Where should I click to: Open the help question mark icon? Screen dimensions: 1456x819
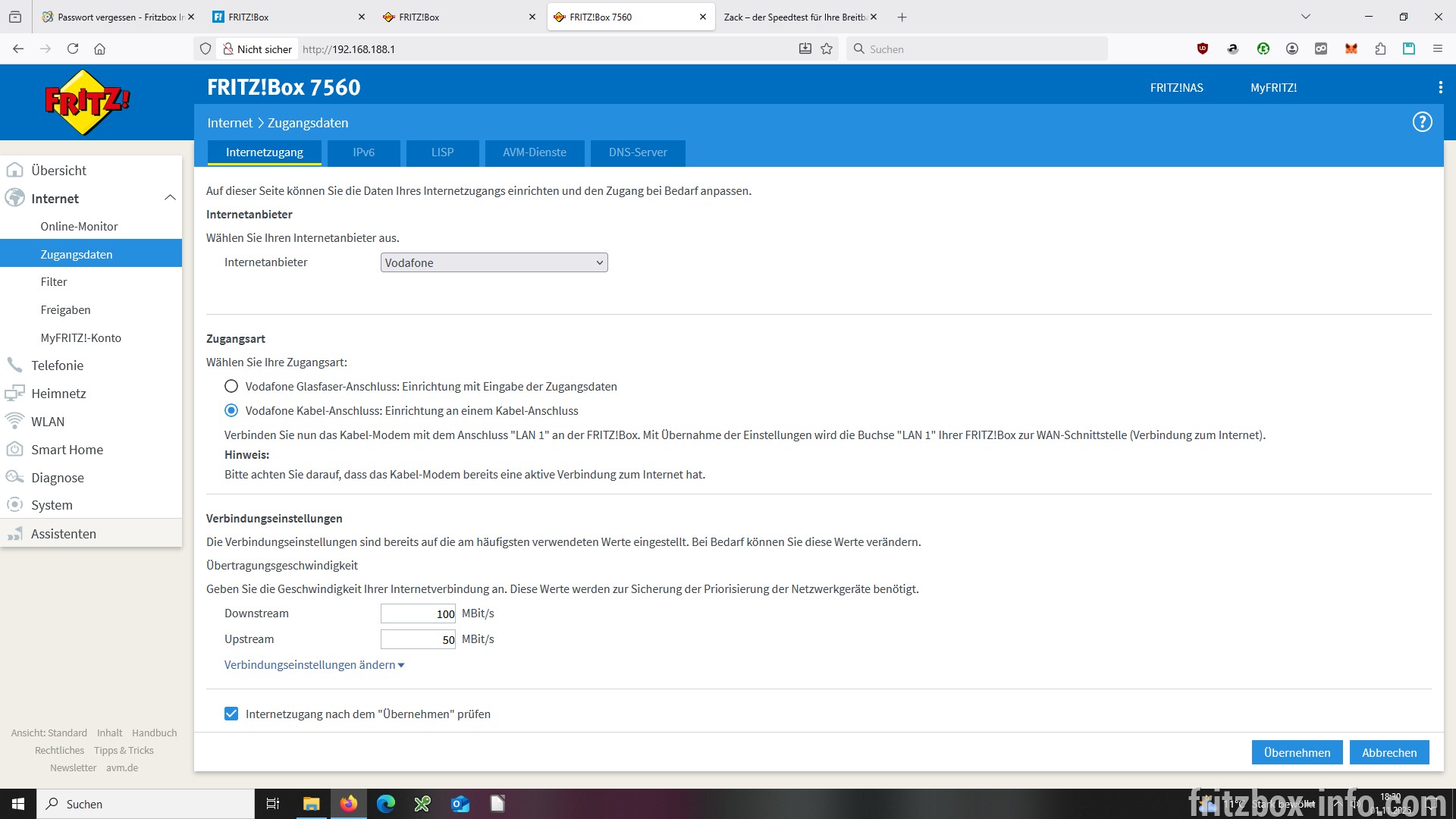1422,122
